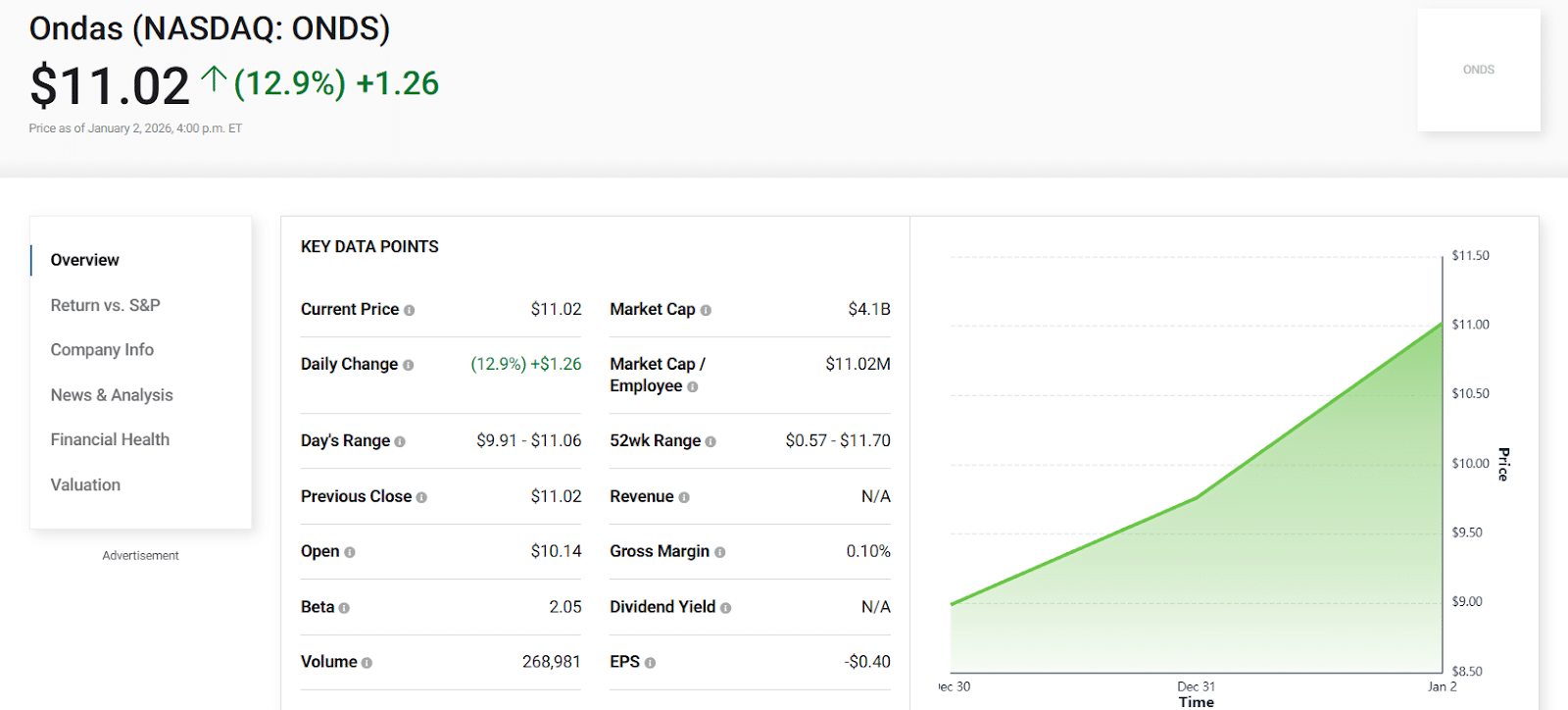The width and height of the screenshot is (1568, 710).
Task: Click the $10.00 price axis label
Action: pos(1471,464)
